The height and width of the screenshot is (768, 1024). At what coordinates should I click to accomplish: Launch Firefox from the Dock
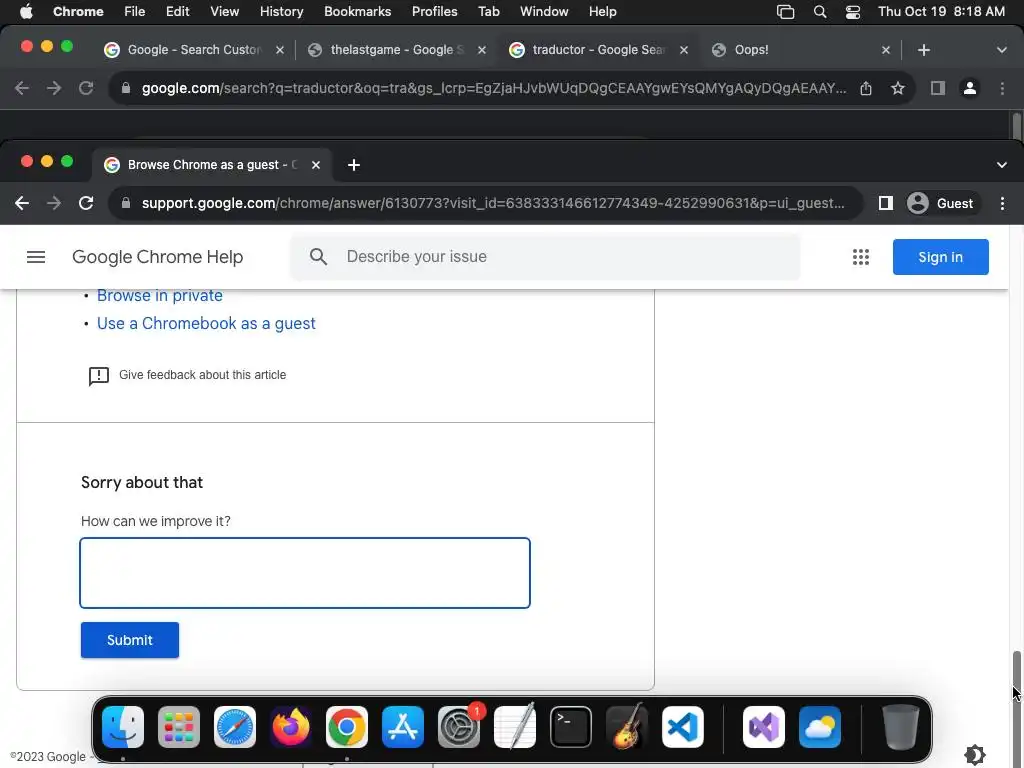tap(291, 726)
